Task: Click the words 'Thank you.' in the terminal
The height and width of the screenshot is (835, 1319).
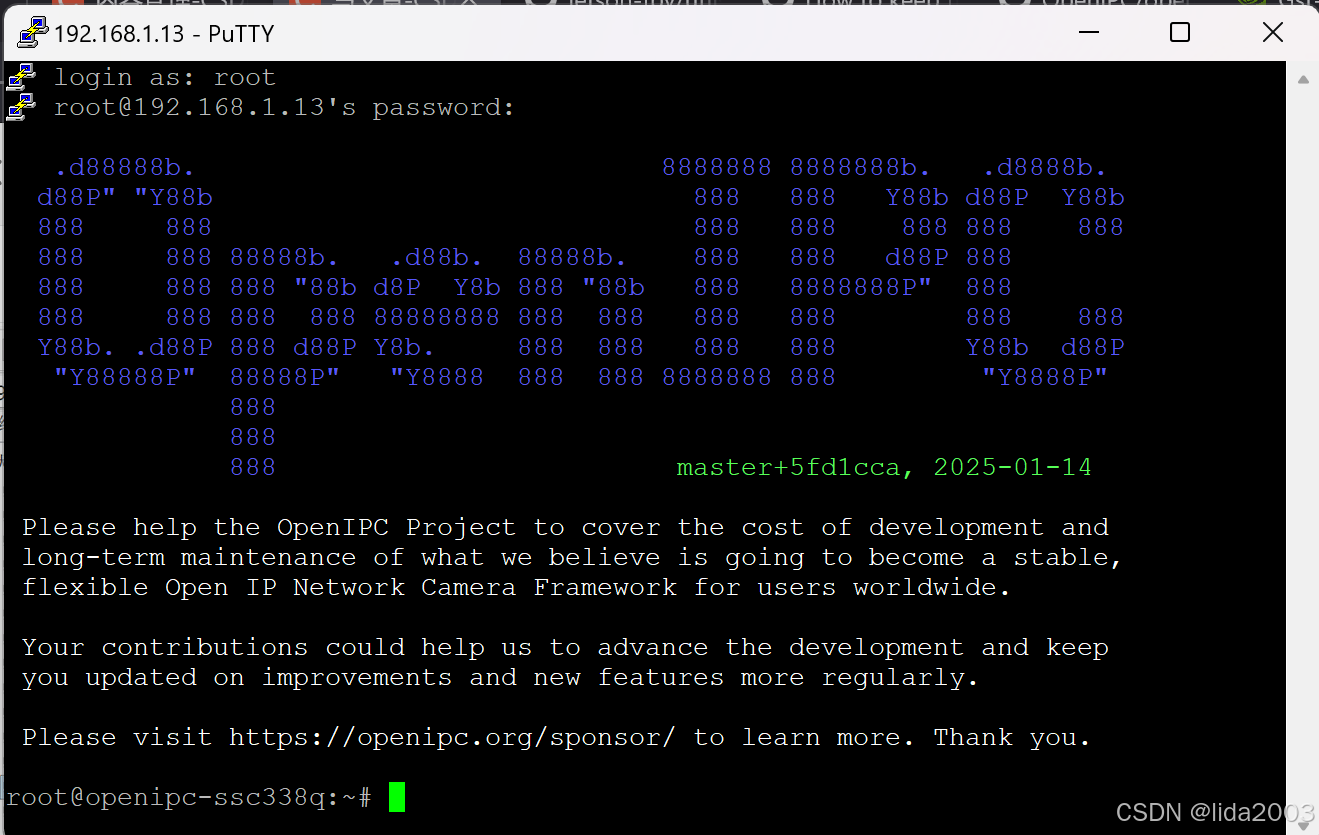Action: pyautogui.click(x=1012, y=738)
